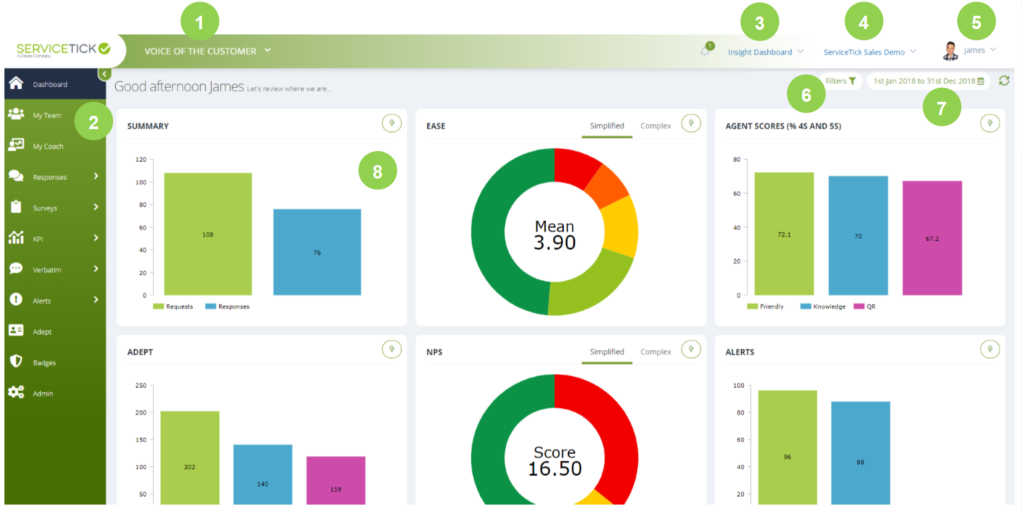Click the Responses chat bubbles icon
Viewport: 1022px width, 512px height.
point(16,176)
